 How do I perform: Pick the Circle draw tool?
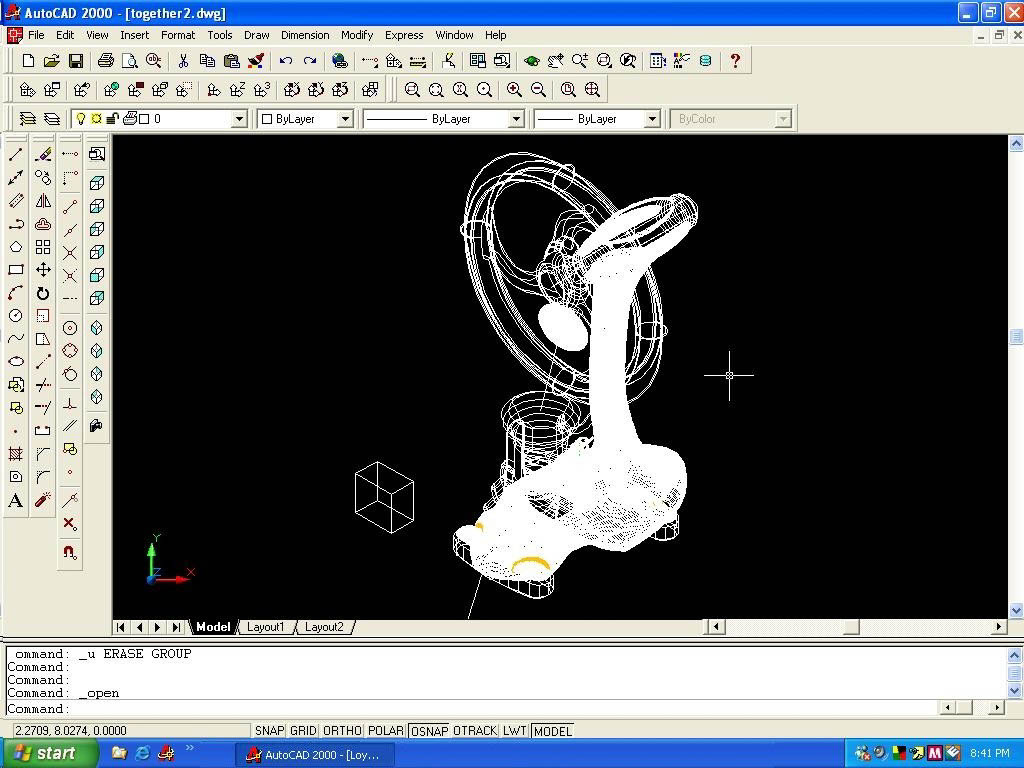(x=16, y=316)
